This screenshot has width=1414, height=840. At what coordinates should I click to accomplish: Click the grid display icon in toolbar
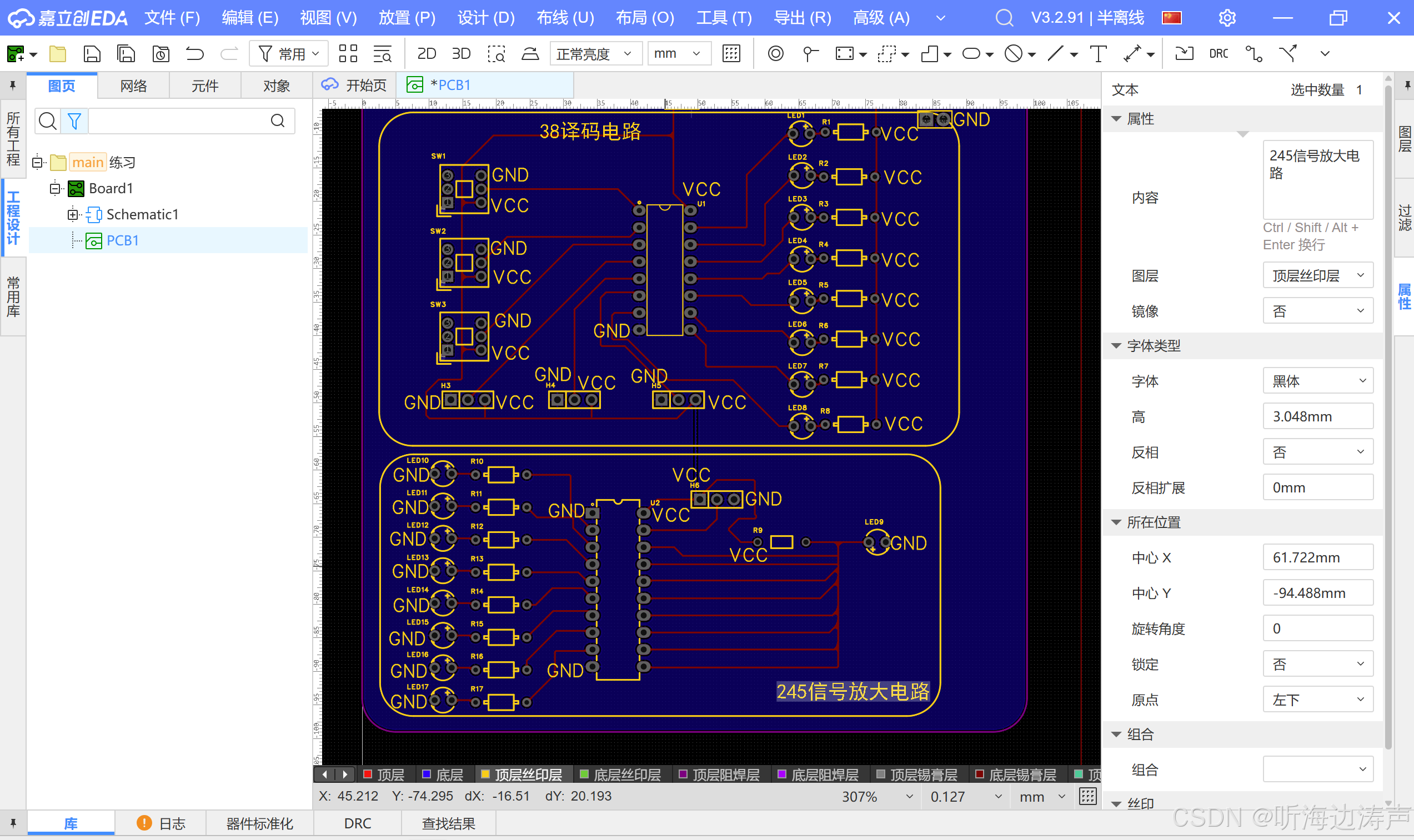[x=731, y=54]
